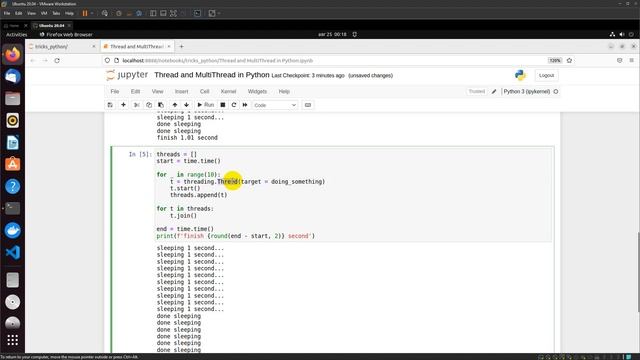This screenshot has height=360, width=640.
Task: Copy selected cells in Jupyter toolbar
Action: coord(149,105)
